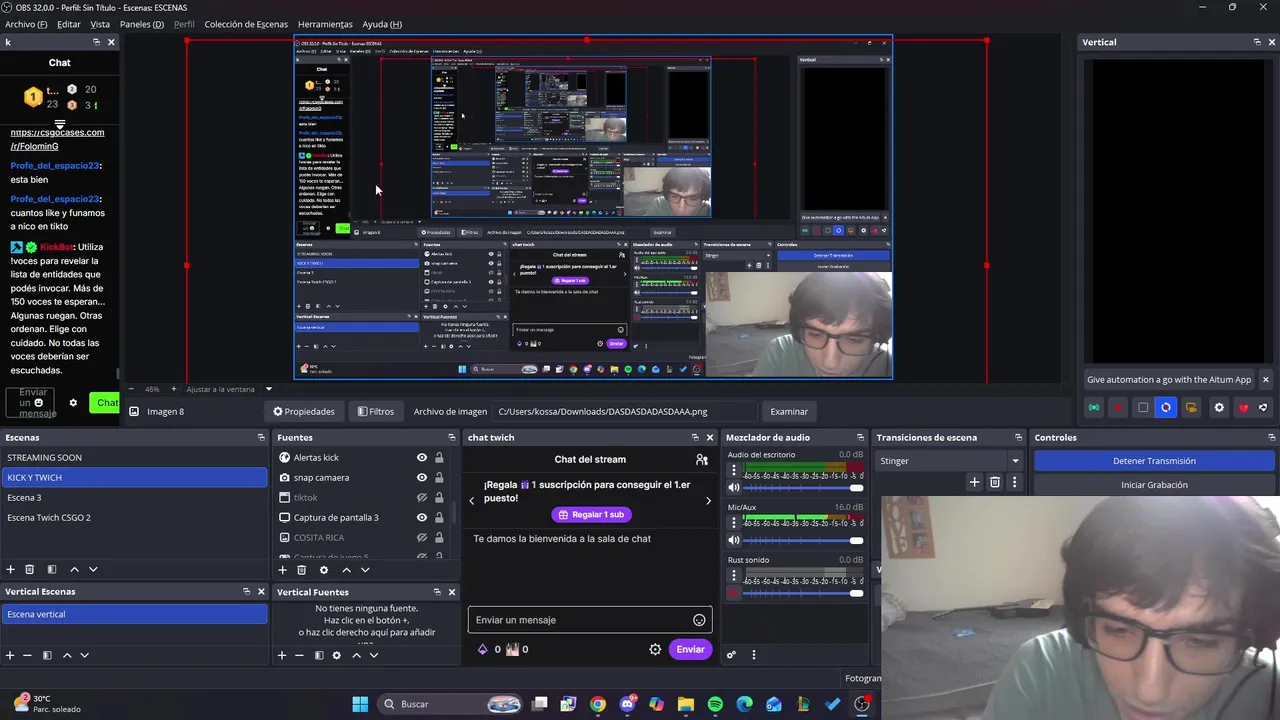The width and height of the screenshot is (1280, 720).
Task: Add a scene in Vertical Escenas panel
Action: (x=10, y=655)
